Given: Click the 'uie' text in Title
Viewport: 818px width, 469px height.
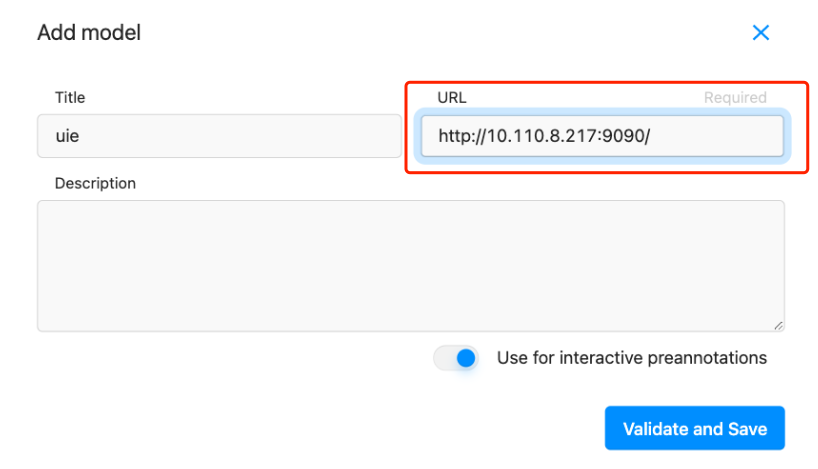Looking at the screenshot, I should 67,136.
